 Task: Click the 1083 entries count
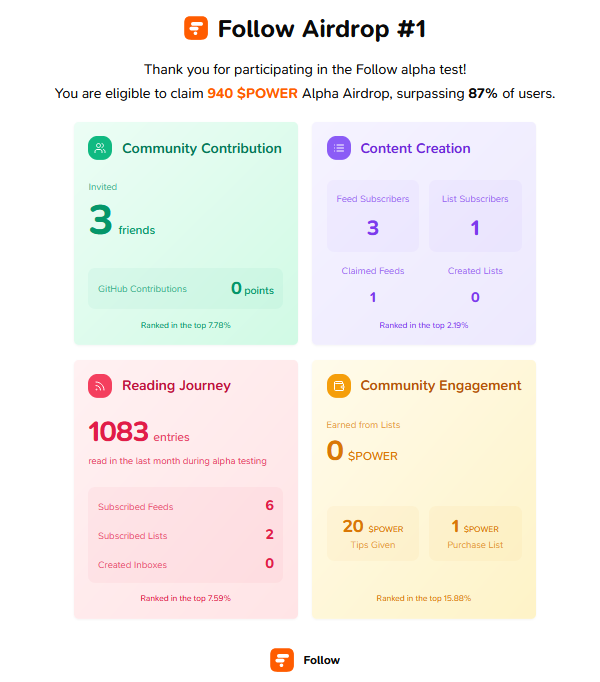click(x=139, y=432)
